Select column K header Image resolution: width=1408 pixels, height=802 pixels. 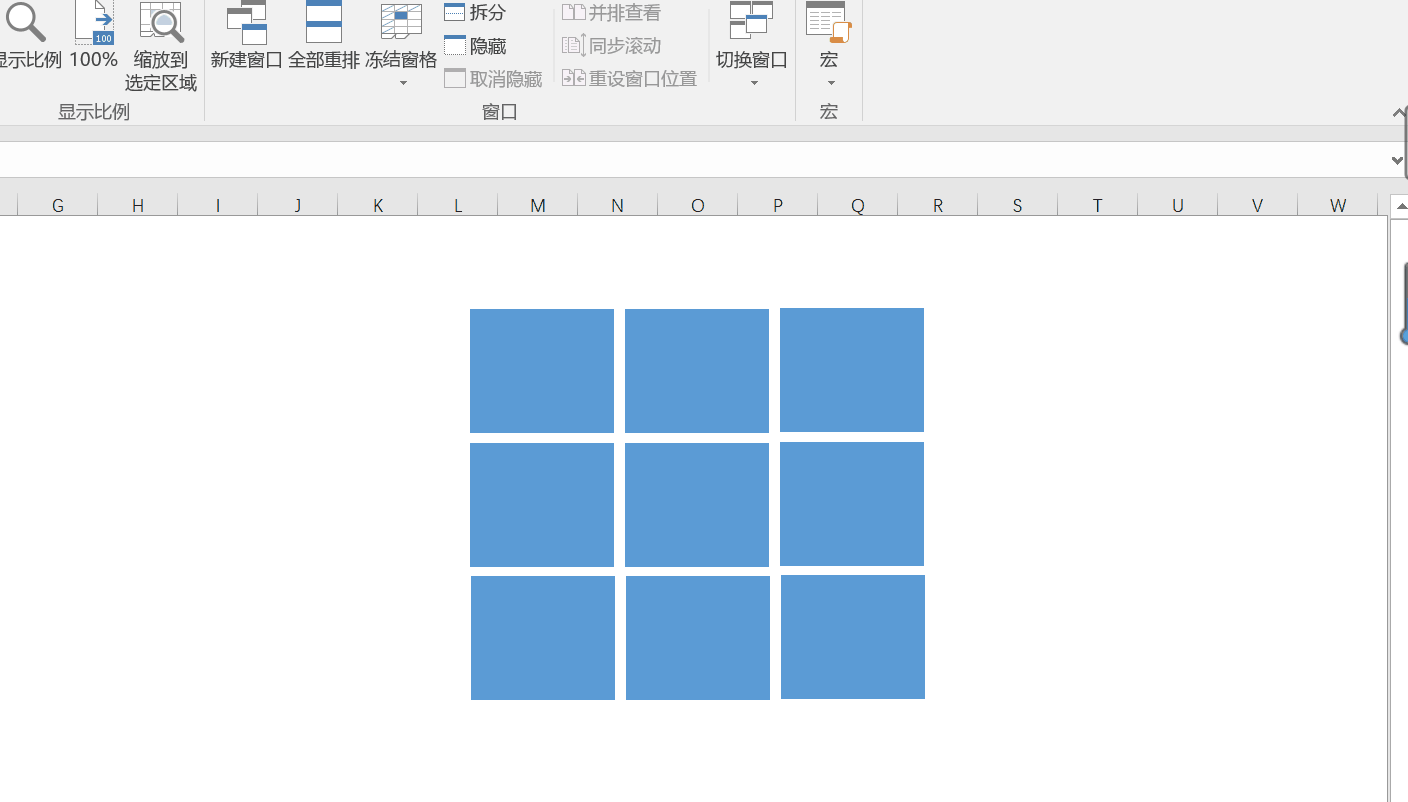(378, 205)
